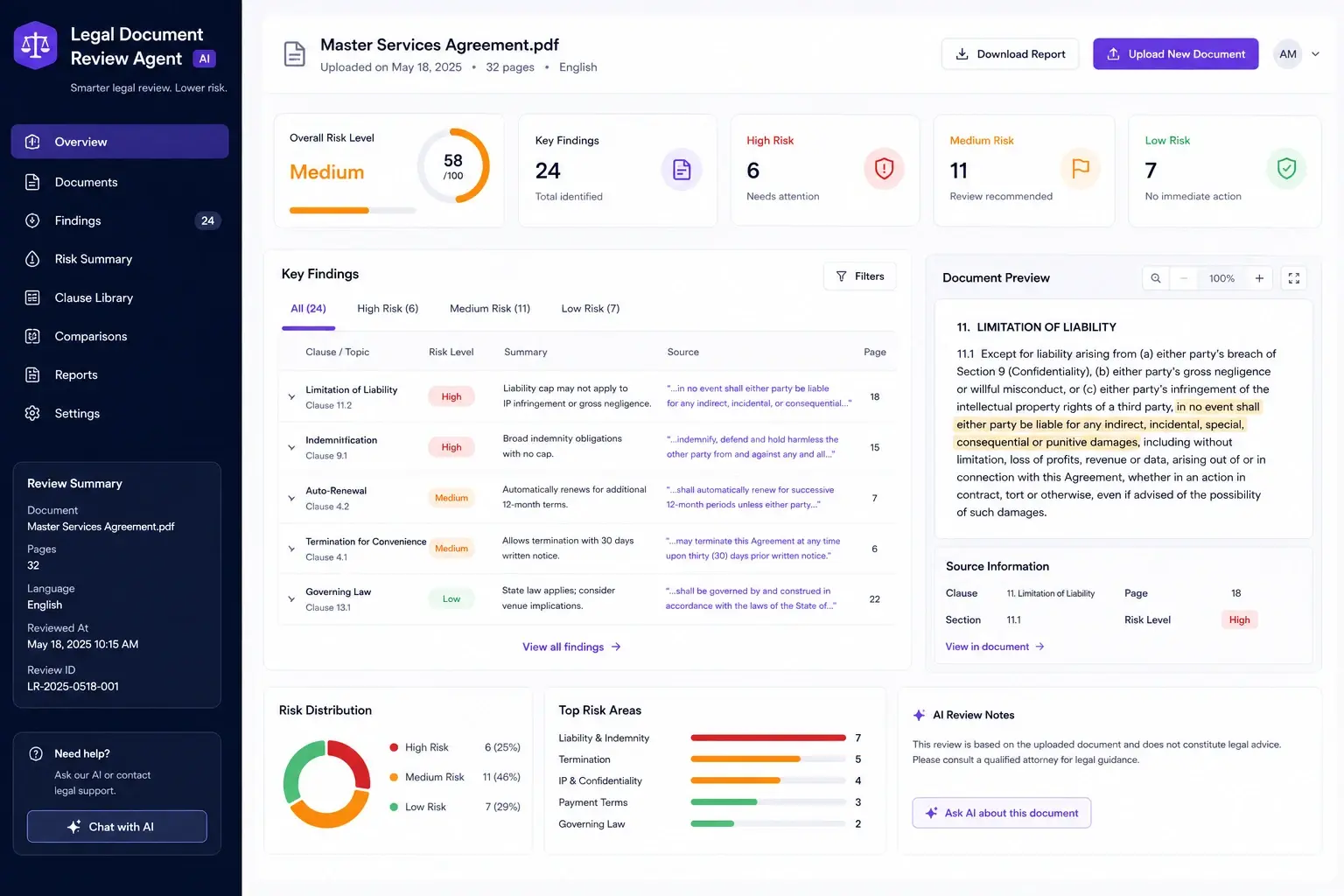
Task: Click the Need help question mark icon
Action: click(x=36, y=754)
